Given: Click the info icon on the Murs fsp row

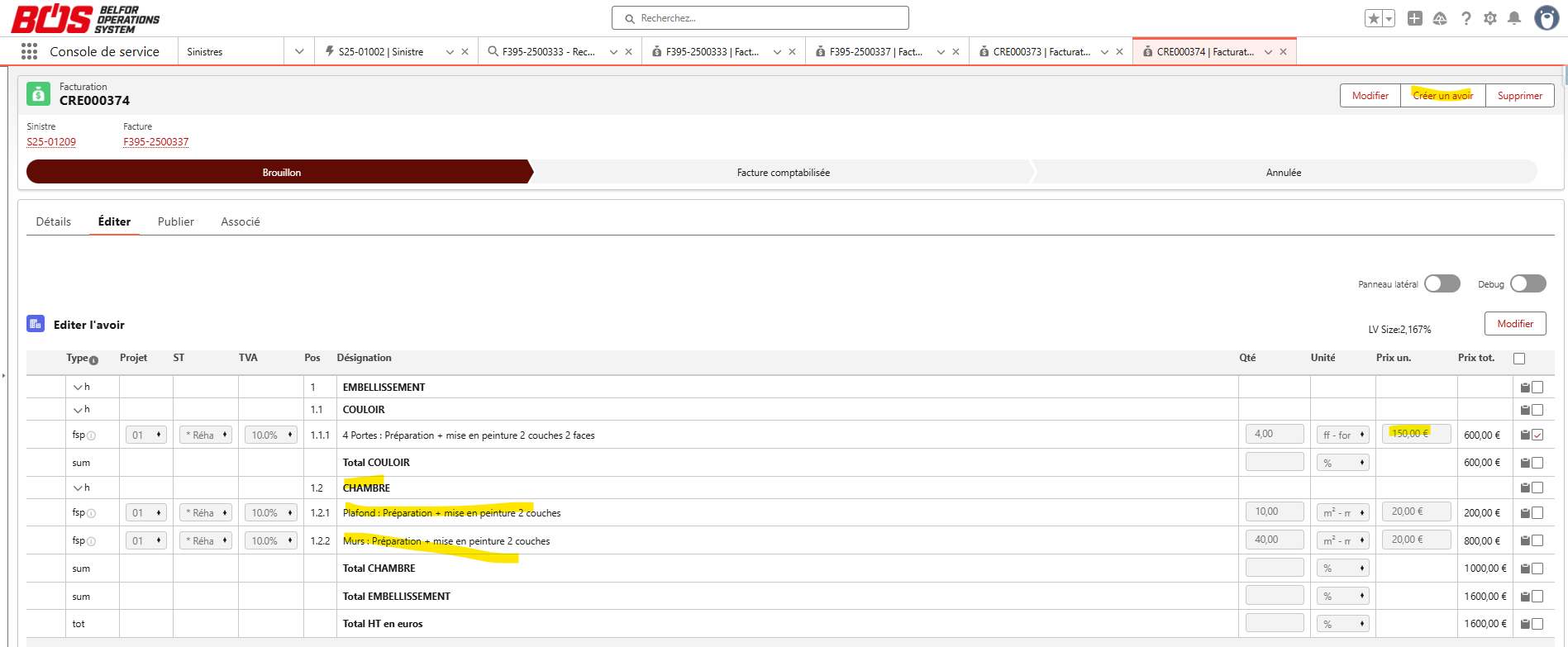Looking at the screenshot, I should click(x=92, y=541).
